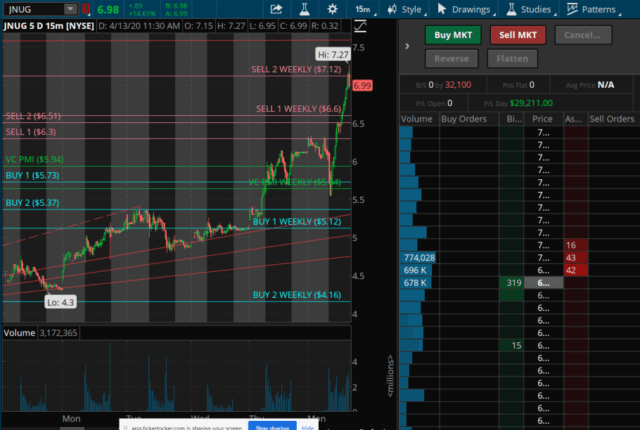The height and width of the screenshot is (430, 640).
Task: Click the BUY 1 WEEKLY ($5.12) label
Action: point(297,222)
